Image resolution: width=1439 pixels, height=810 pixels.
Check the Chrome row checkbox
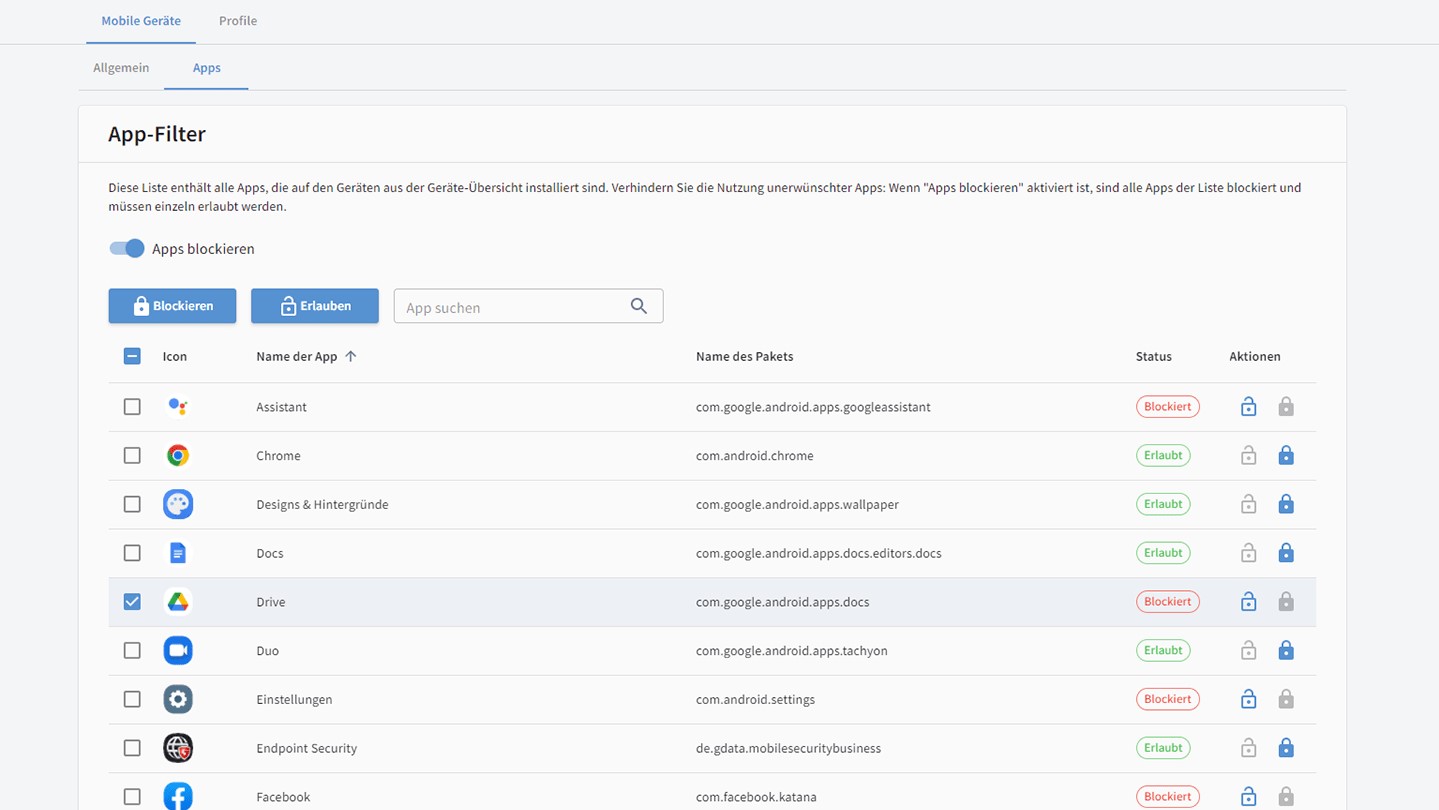tap(132, 456)
